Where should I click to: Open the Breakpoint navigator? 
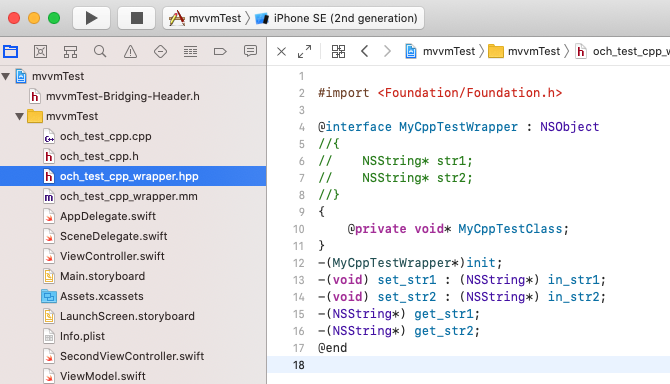tap(220, 52)
